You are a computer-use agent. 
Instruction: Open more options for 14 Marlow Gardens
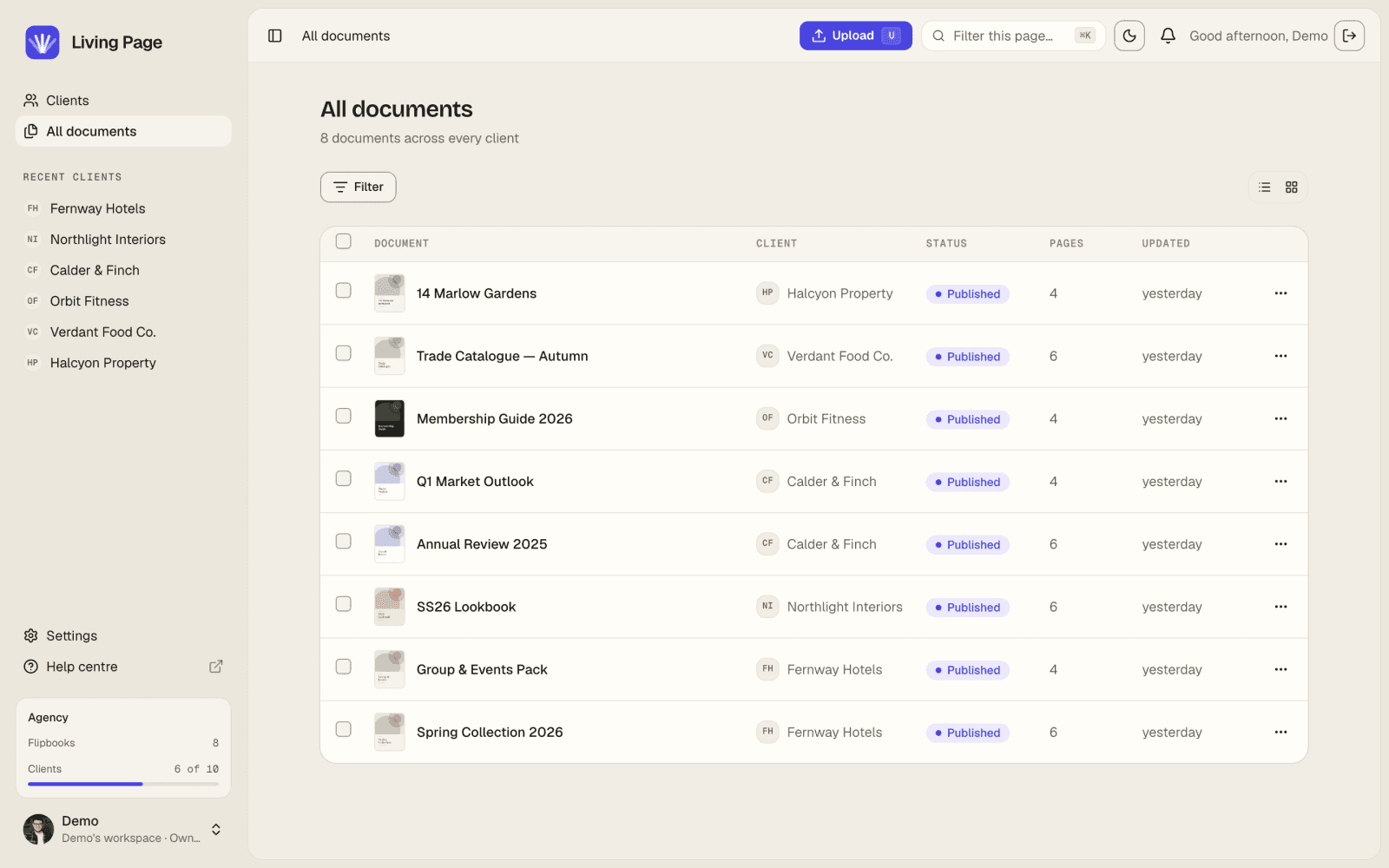(1280, 293)
